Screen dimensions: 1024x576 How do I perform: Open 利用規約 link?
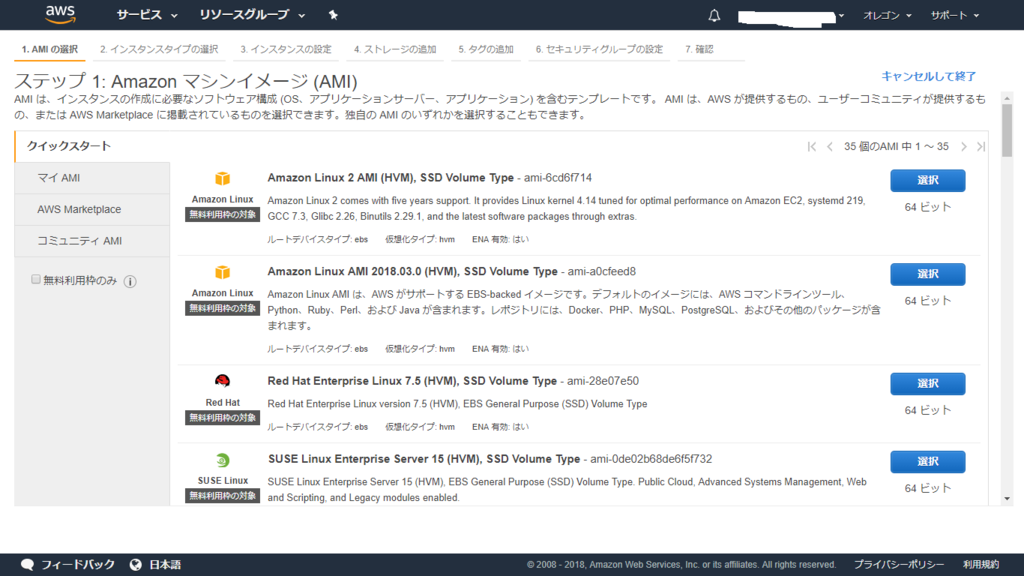tap(981, 565)
